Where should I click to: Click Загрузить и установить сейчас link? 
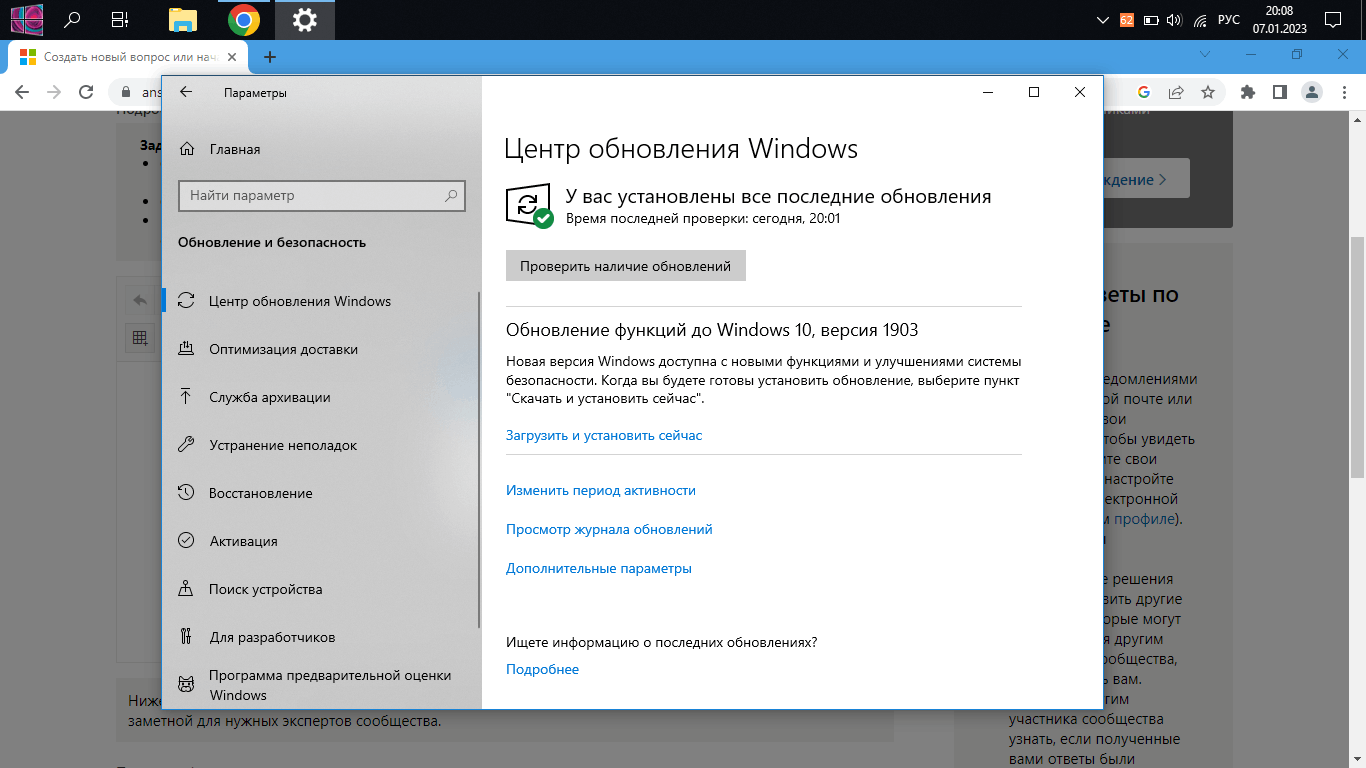tap(604, 435)
